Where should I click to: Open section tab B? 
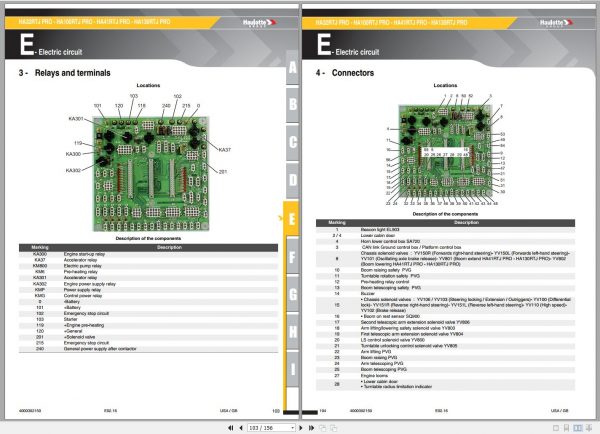292,104
